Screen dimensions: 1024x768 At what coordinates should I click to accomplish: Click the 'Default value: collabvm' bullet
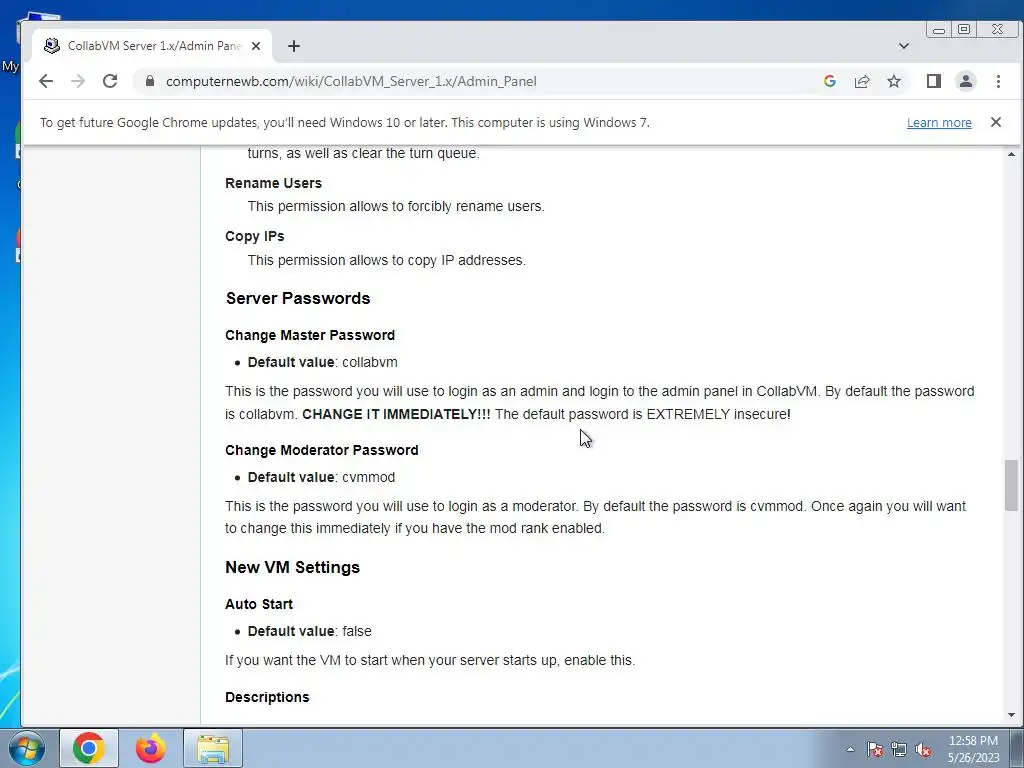tap(323, 362)
